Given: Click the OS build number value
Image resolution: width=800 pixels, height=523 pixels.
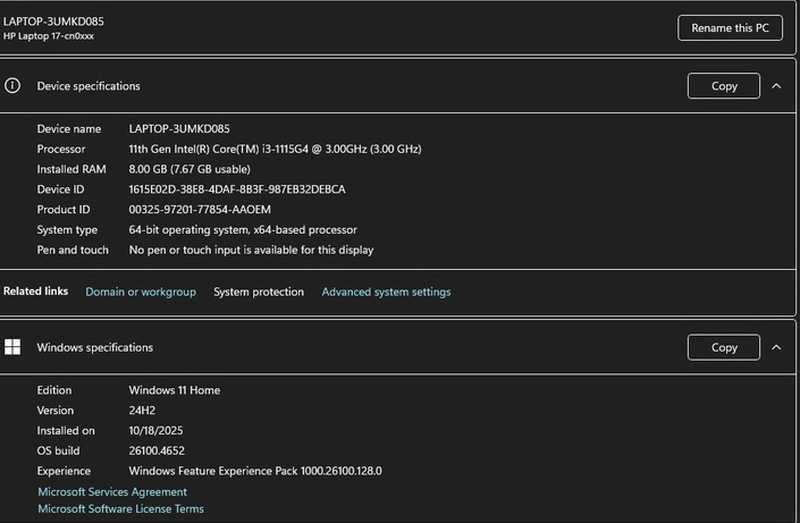Looking at the screenshot, I should 157,451.
